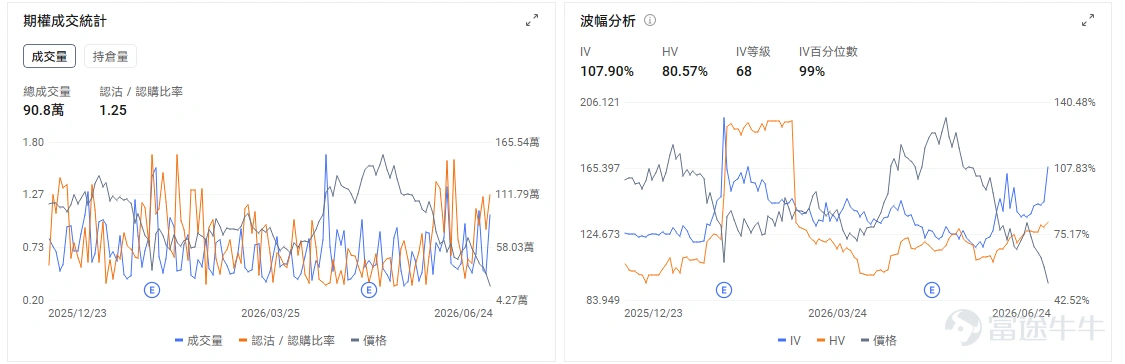
Task: Open the info tooltip next to 波幅分析
Action: 650,20
